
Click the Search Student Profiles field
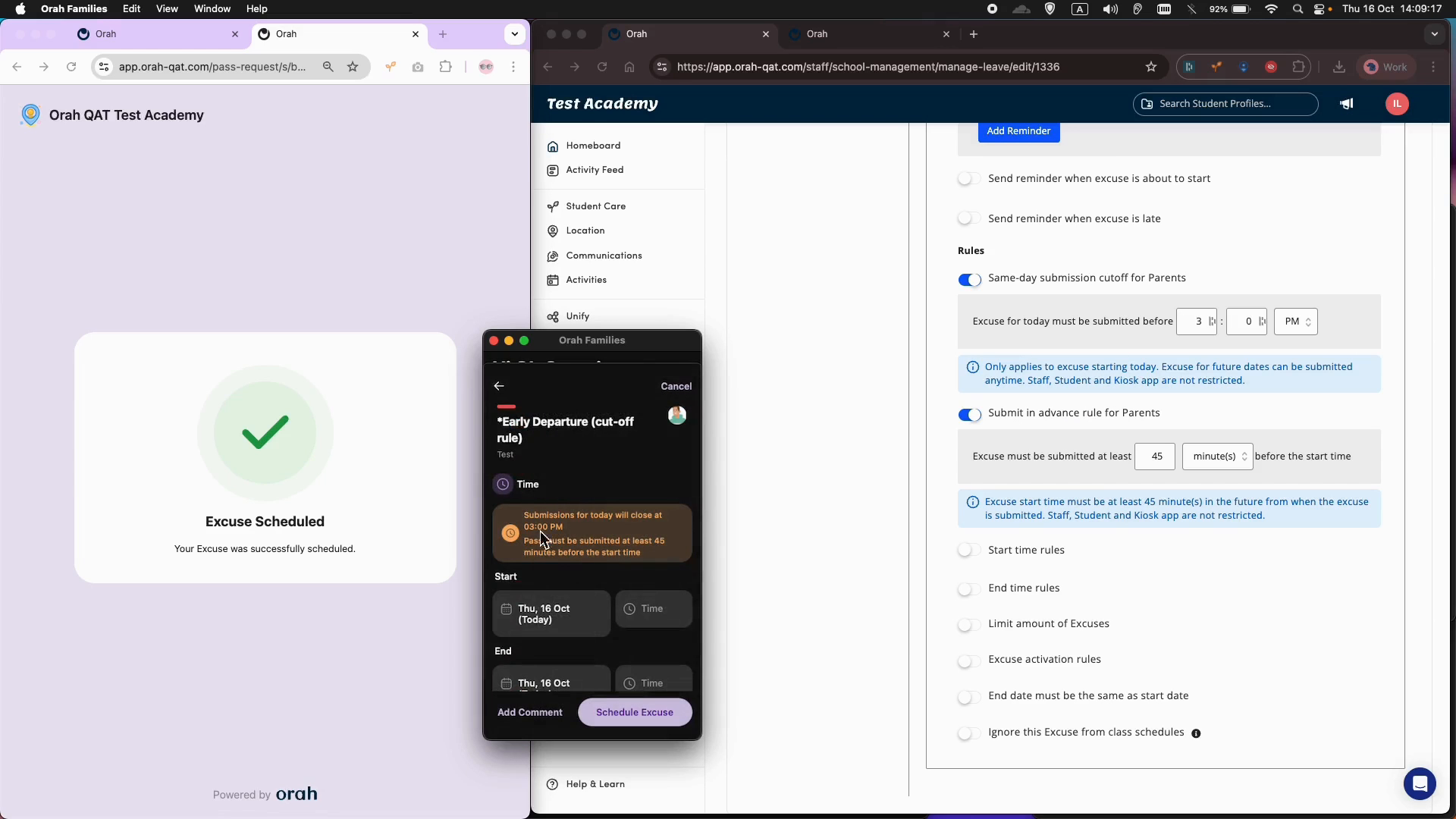click(x=1225, y=104)
